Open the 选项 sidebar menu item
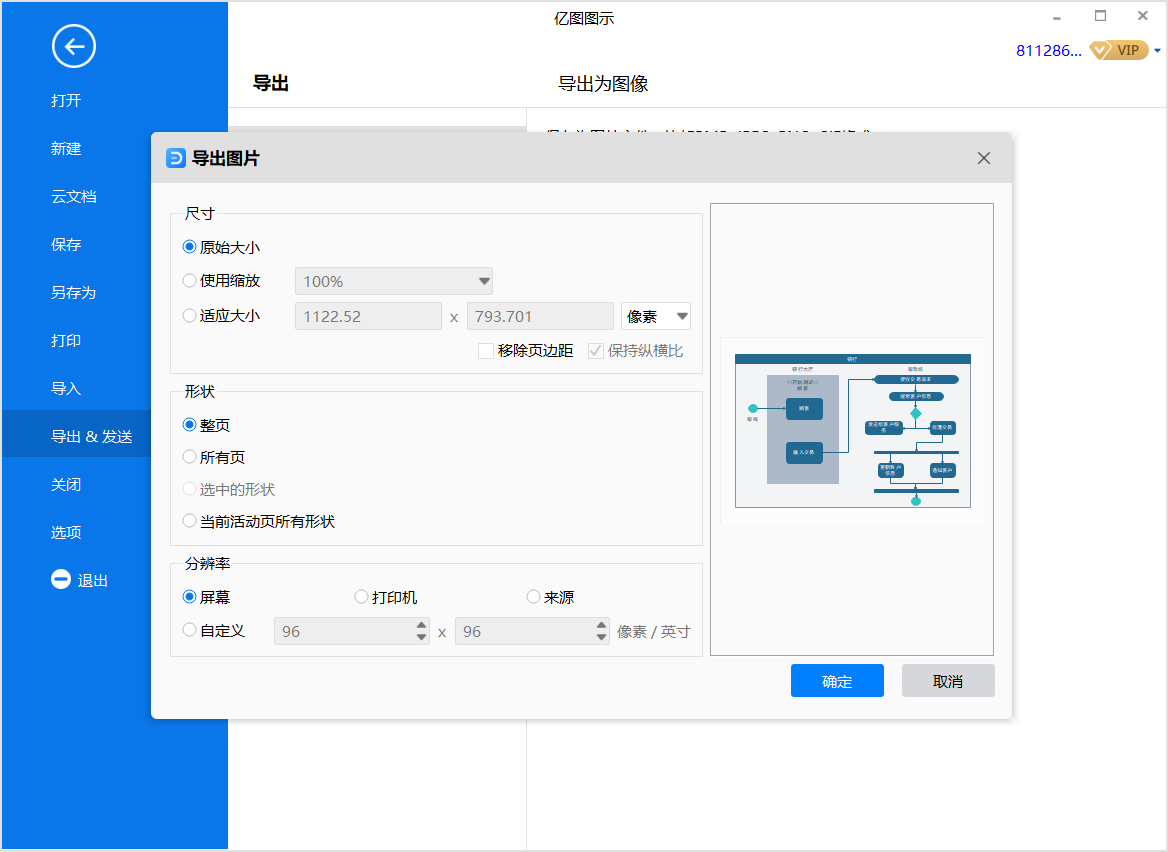This screenshot has height=852, width=1168. 66,532
